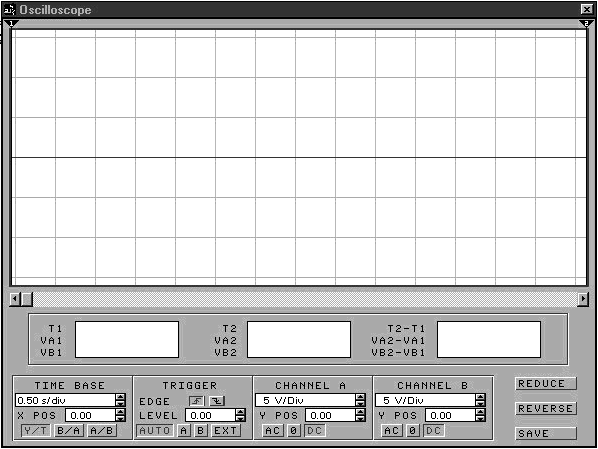The width and height of the screenshot is (598, 449).
Task: Decrease Channel A Y POS
Action: (360, 418)
